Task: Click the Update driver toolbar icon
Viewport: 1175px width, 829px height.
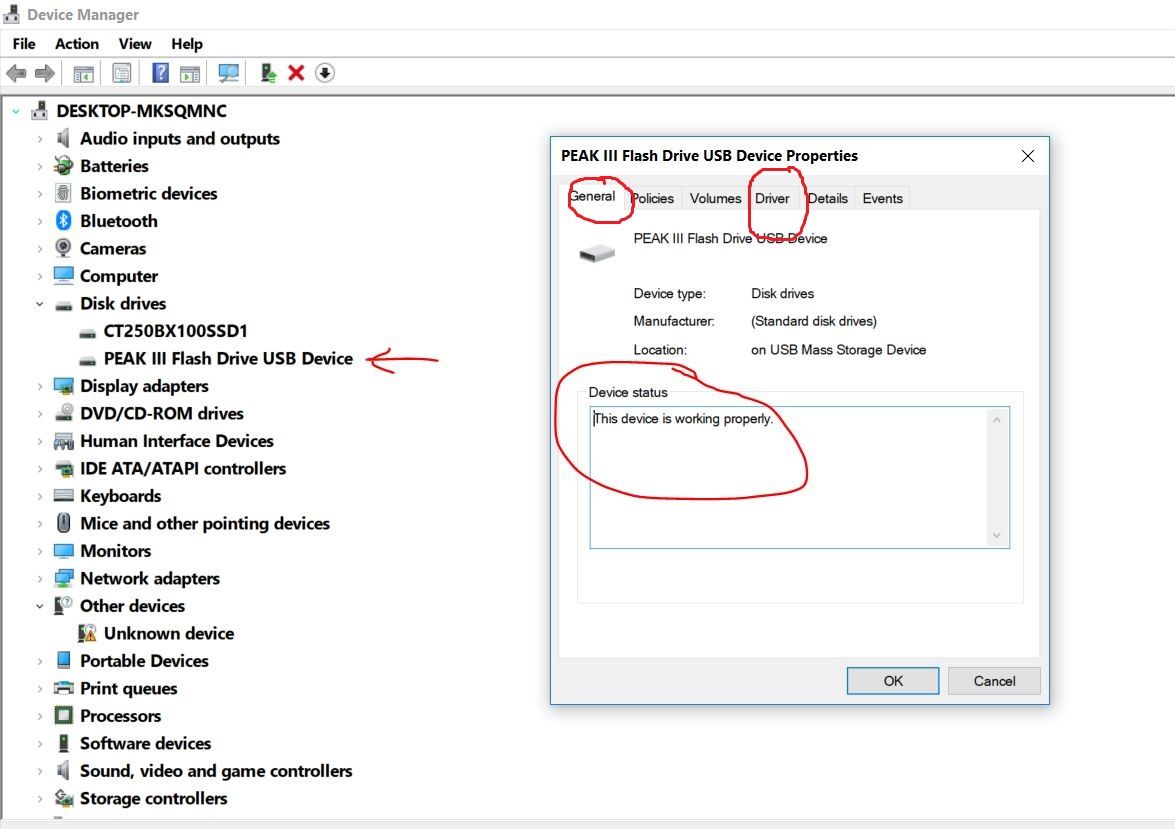Action: (268, 73)
